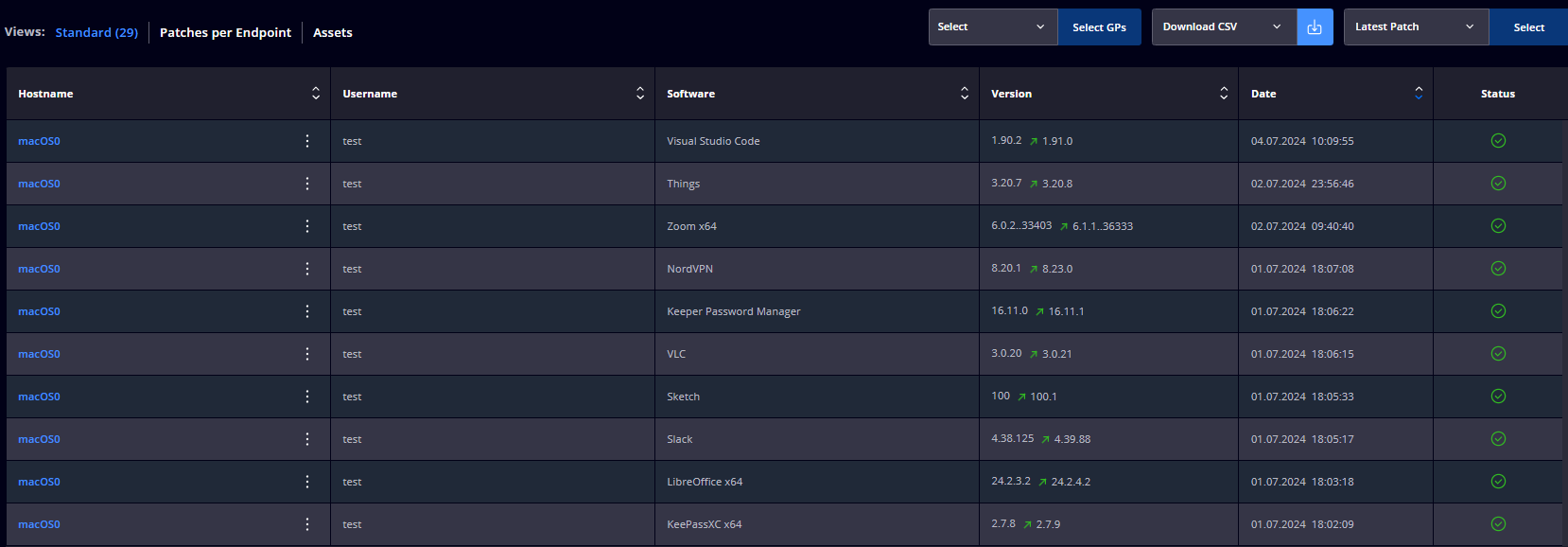
Task: Click the Status column header
Action: [x=1498, y=94]
